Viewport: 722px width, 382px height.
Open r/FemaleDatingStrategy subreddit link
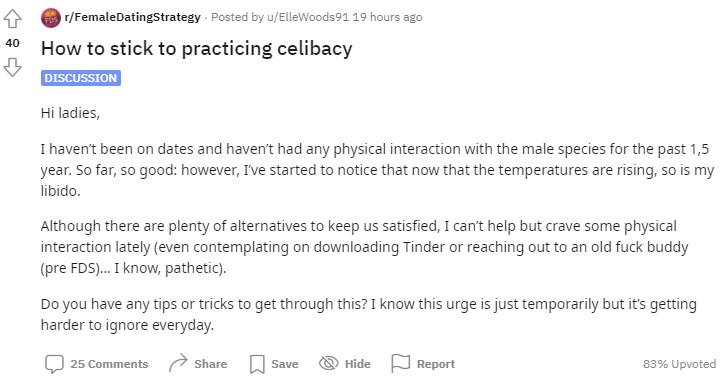133,17
